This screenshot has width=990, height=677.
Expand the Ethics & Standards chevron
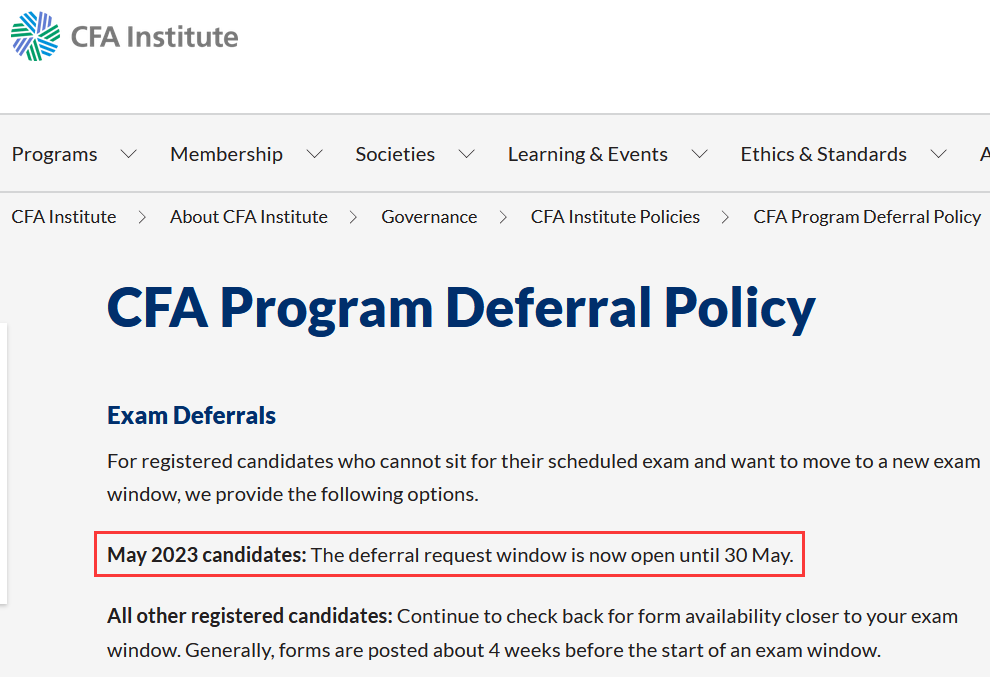click(939, 154)
